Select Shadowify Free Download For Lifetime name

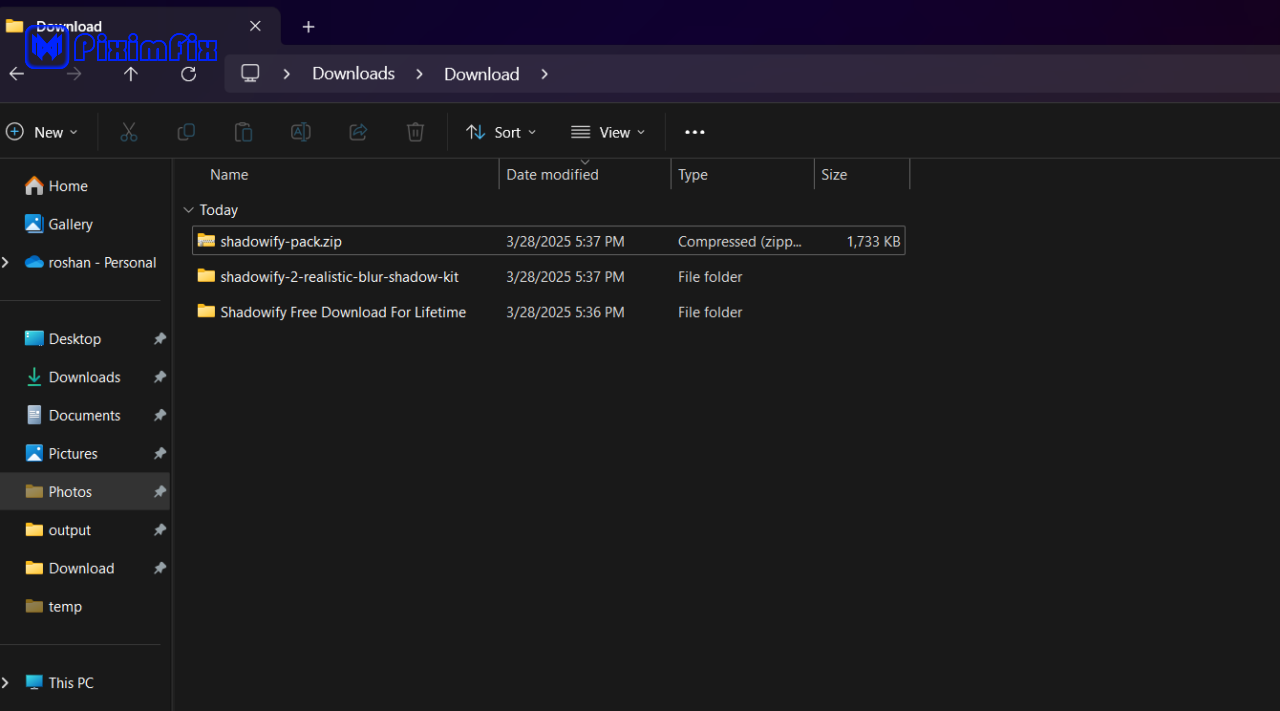coord(343,312)
